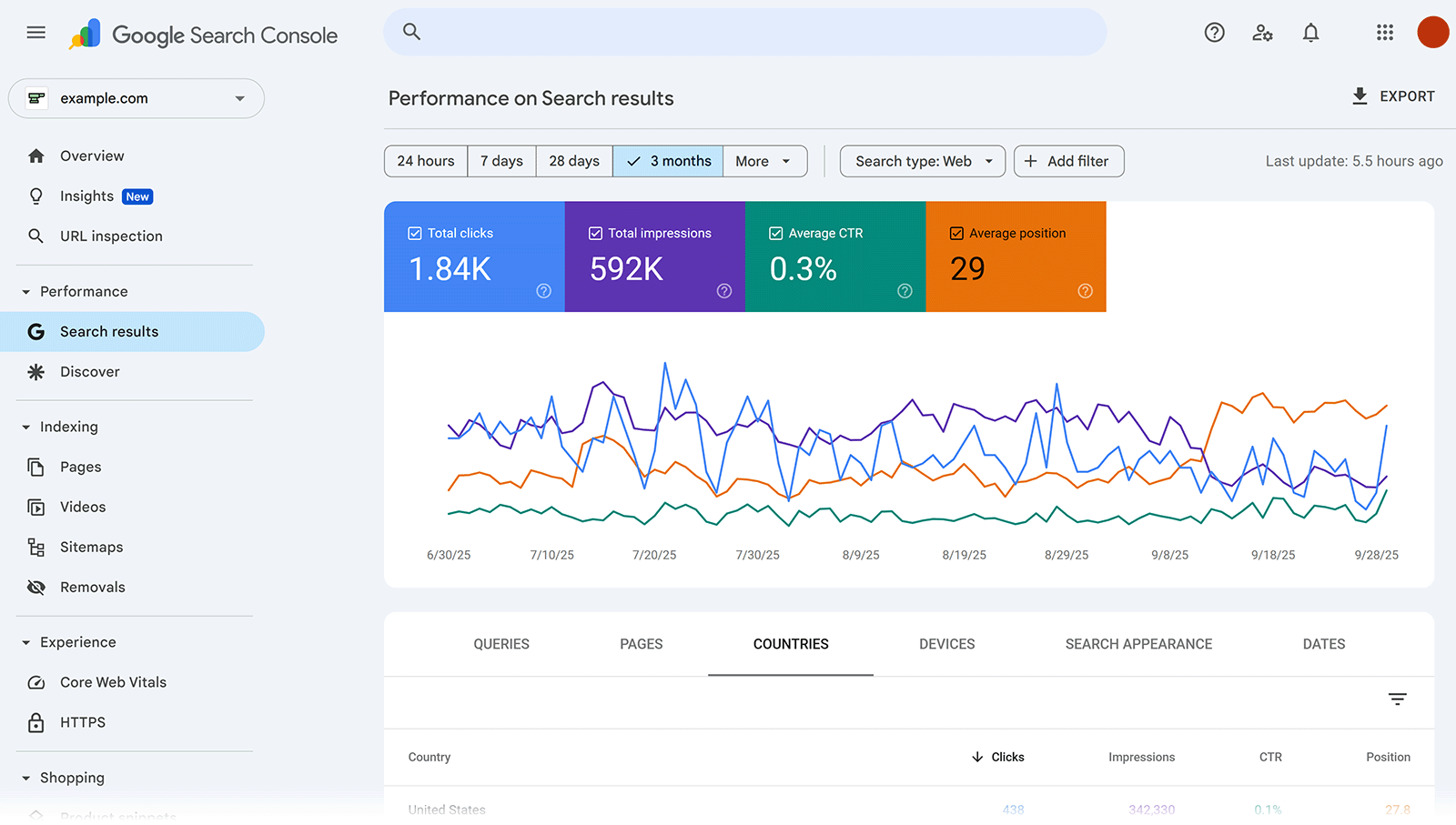Click the Add filter button
This screenshot has width=1456, height=825.
[1068, 161]
